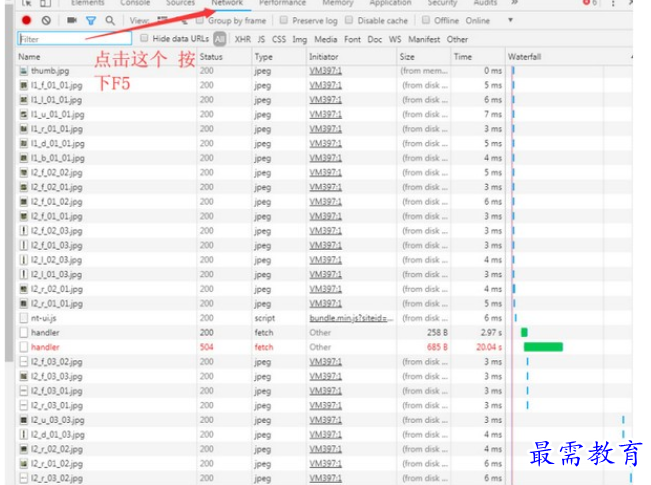Clear the network log
651x485 pixels.
[46, 20]
